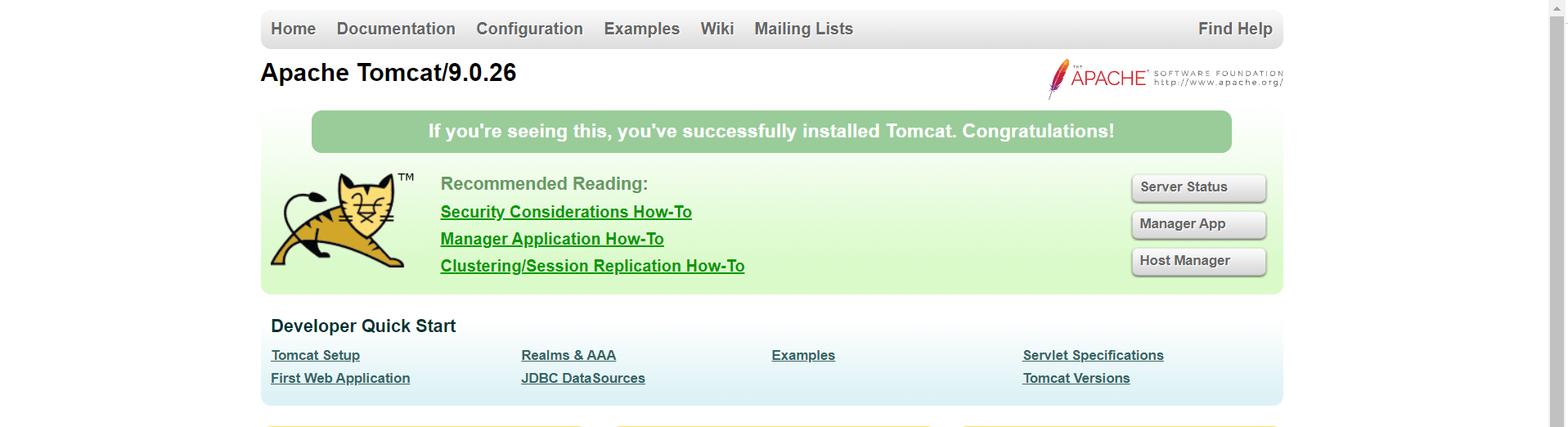Image resolution: width=1568 pixels, height=427 pixels.
Task: Click the First Web Application link
Action: (x=340, y=378)
